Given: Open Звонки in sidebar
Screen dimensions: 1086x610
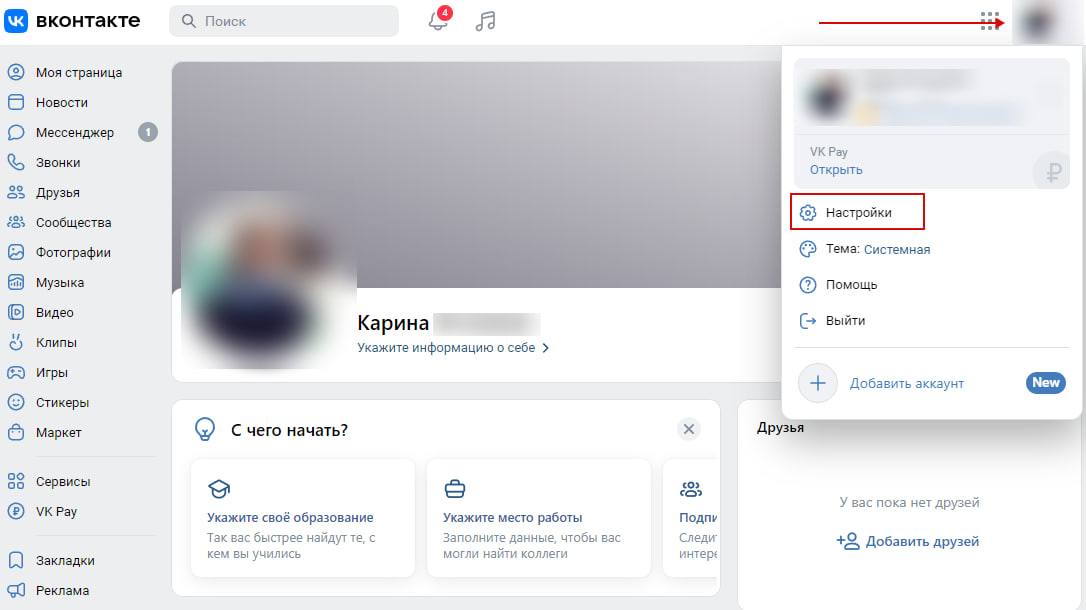Looking at the screenshot, I should 57,163.
